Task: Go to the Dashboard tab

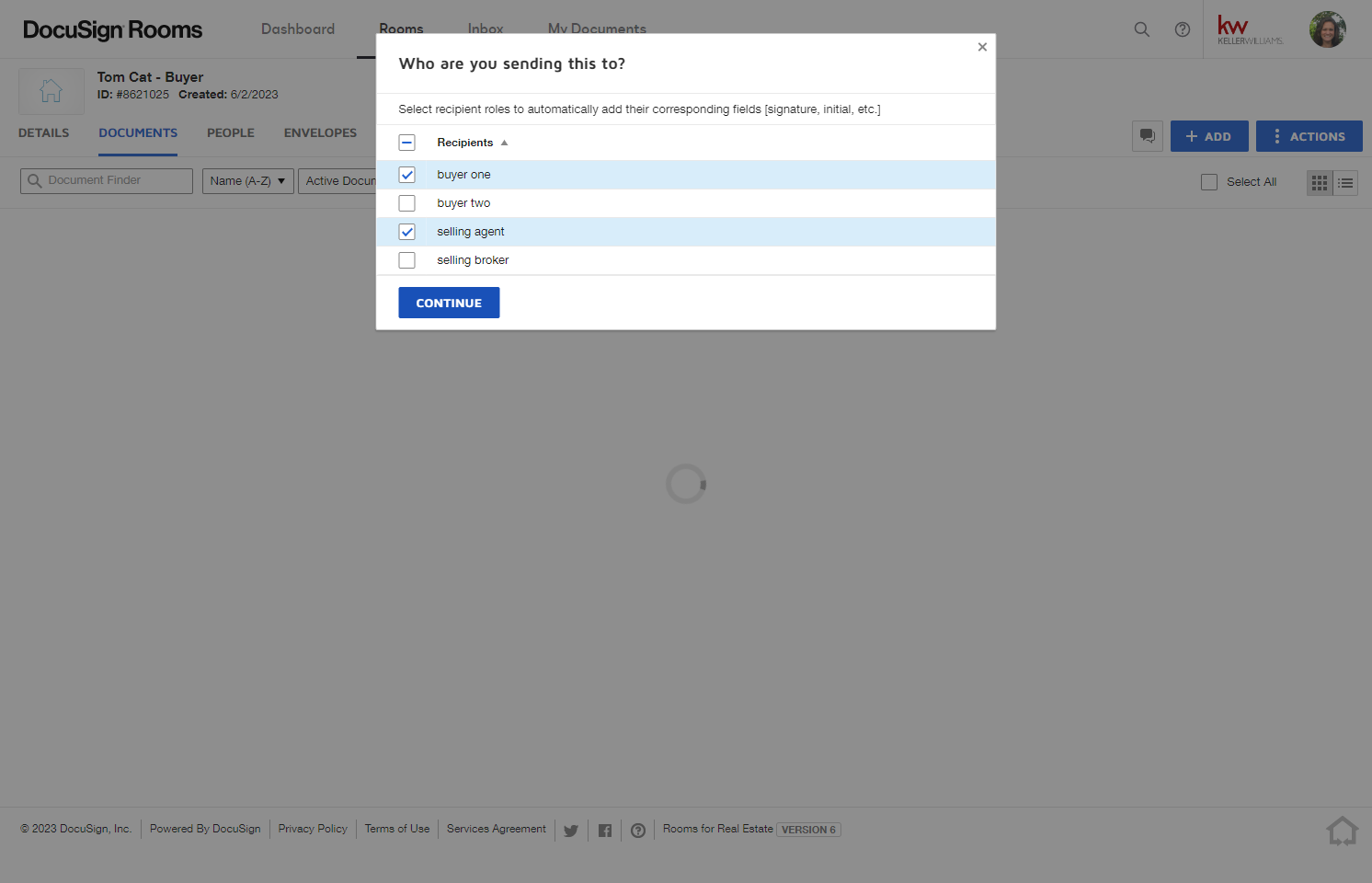Action: (x=298, y=29)
